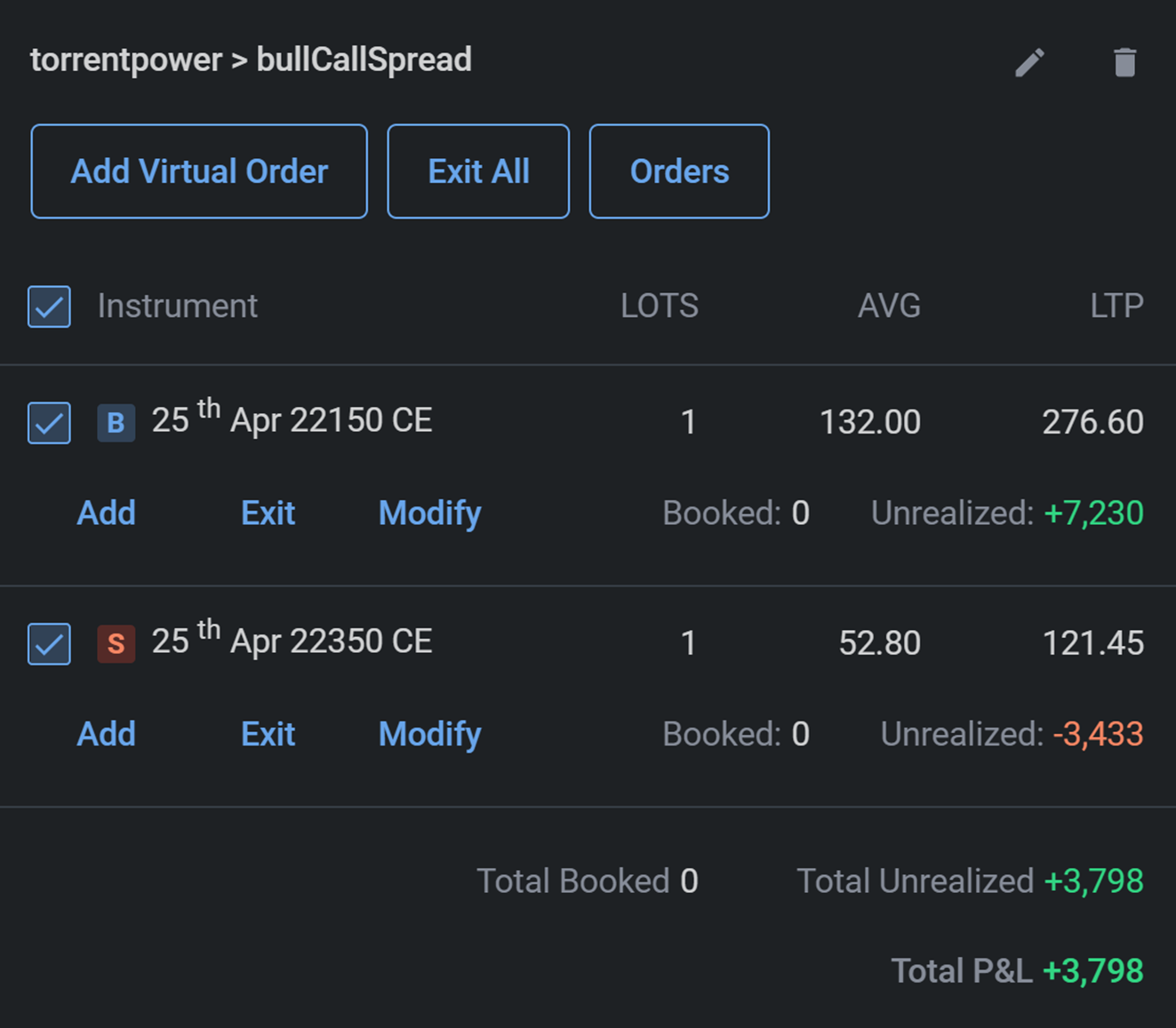Click the LOTS column header
Viewport: 1176px width, 1028px height.
click(x=659, y=306)
